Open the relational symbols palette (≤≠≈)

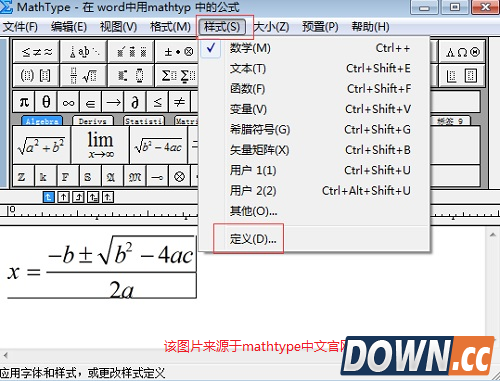(x=37, y=52)
